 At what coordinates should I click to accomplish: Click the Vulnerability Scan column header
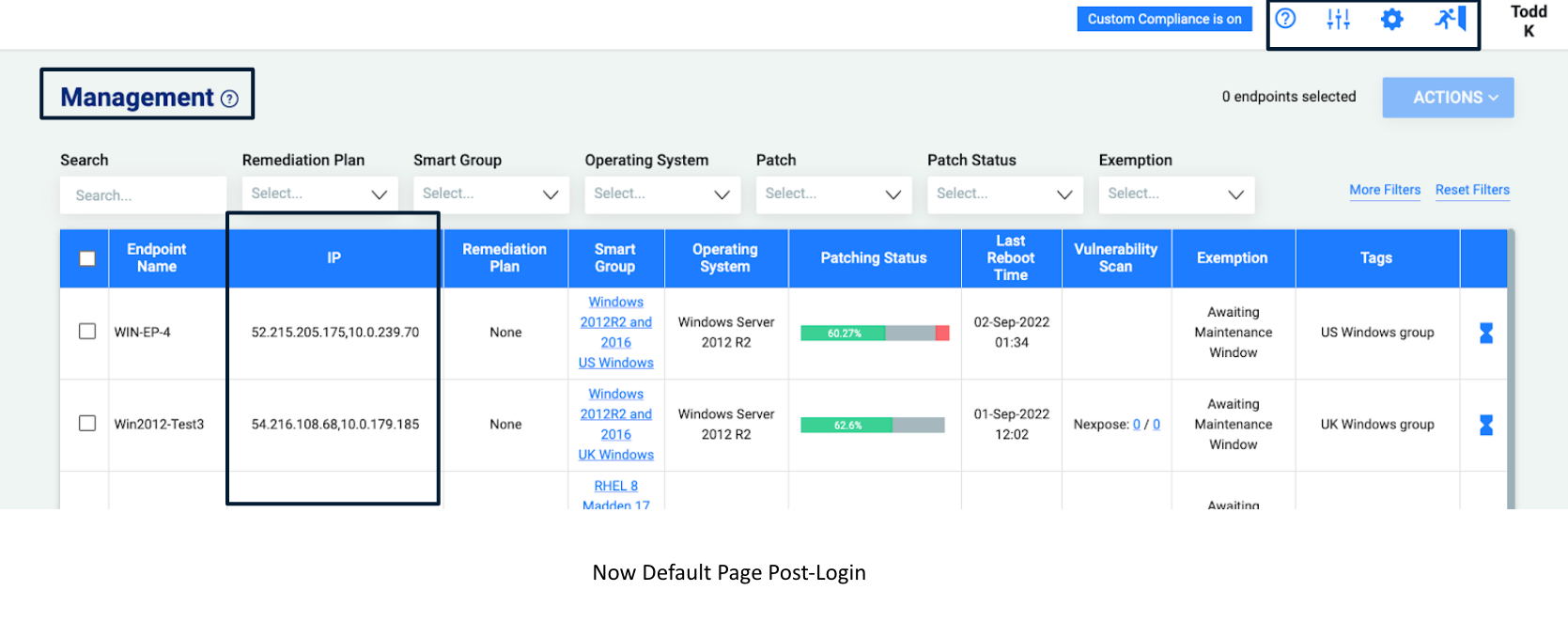1116,258
